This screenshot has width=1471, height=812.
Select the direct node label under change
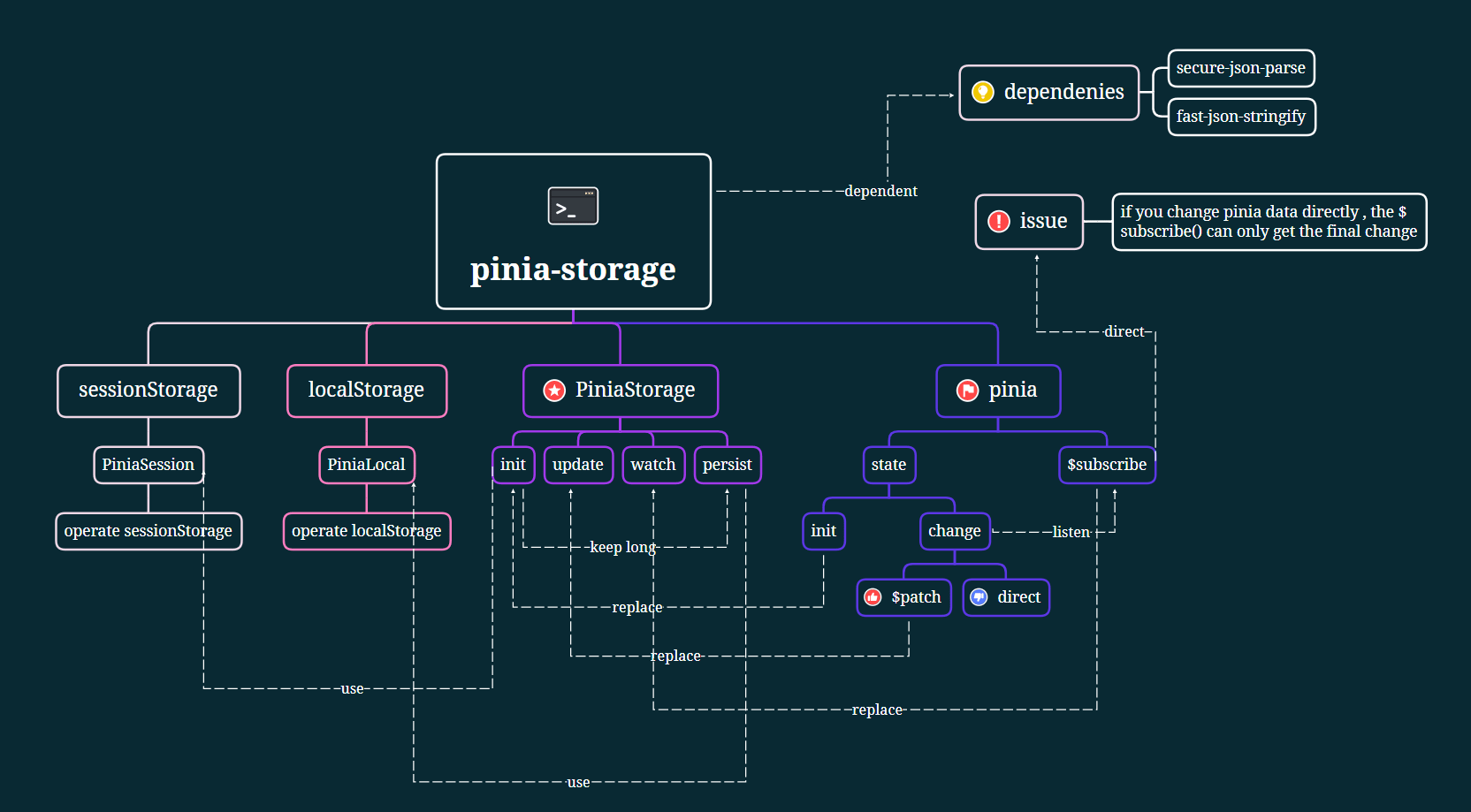(x=1018, y=597)
